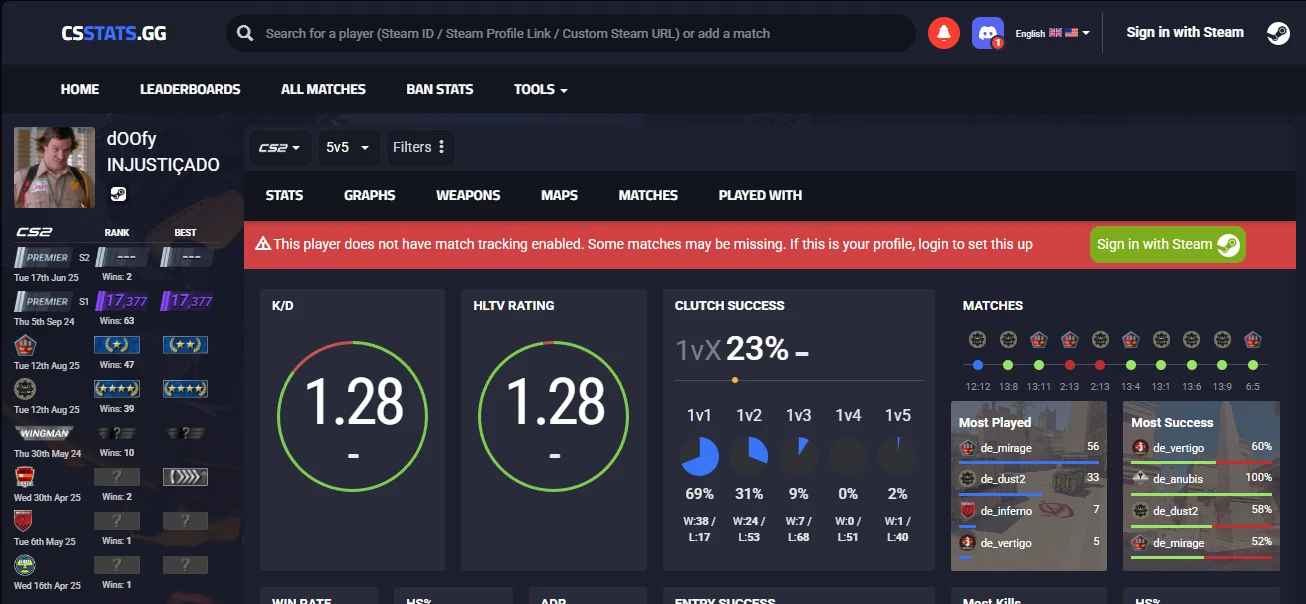Viewport: 1306px width, 604px height.
Task: Expand the English language dropdown
Action: [1052, 33]
